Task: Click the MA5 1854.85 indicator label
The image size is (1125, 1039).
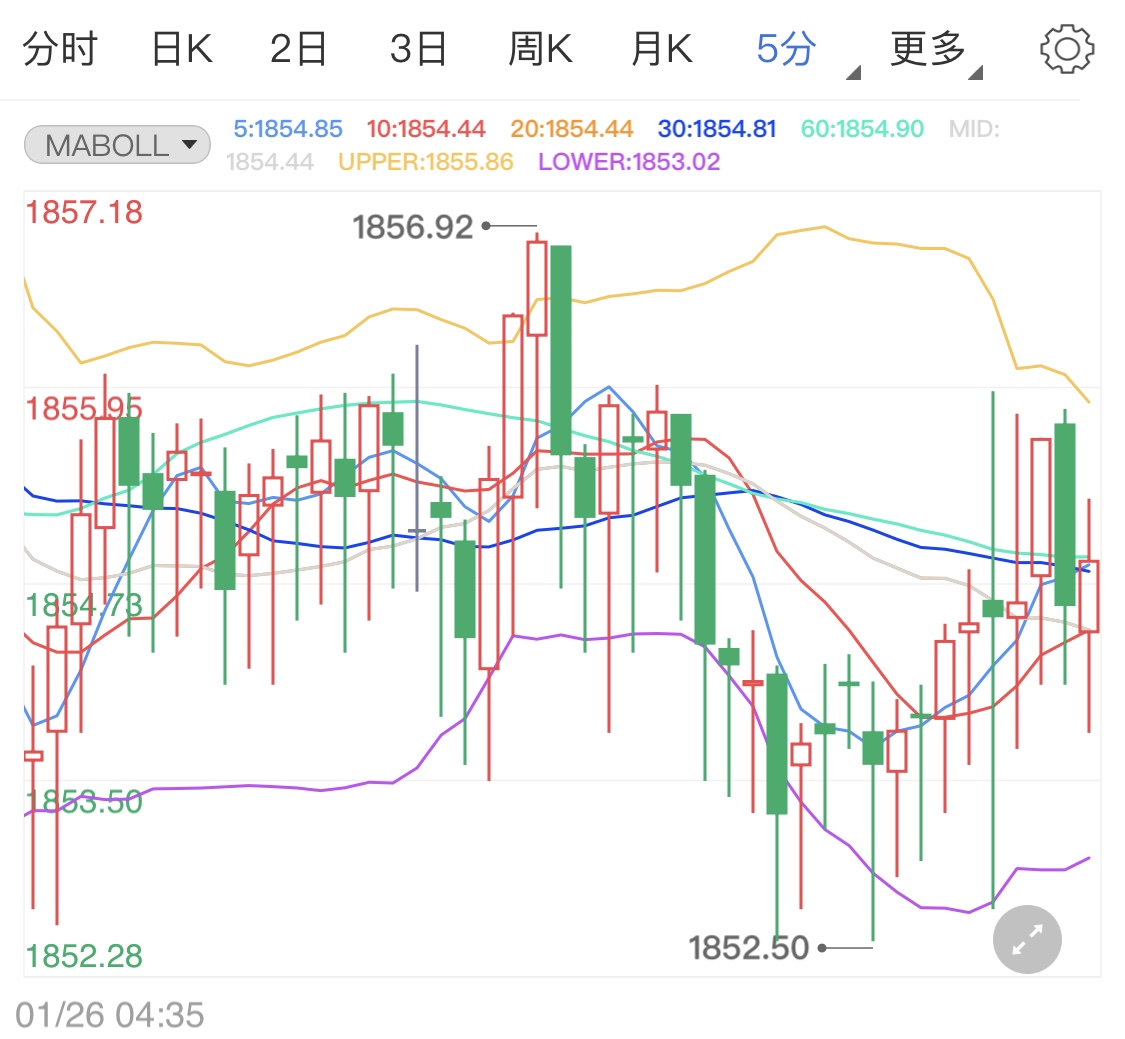Action: pyautogui.click(x=289, y=128)
